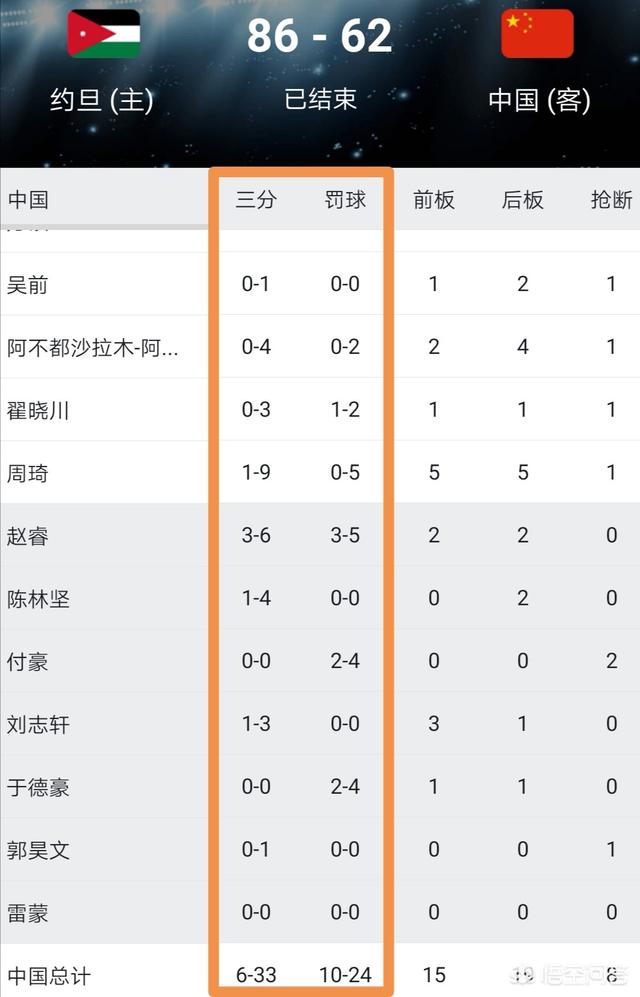Viewport: 640px width, 997px height.
Task: Click the 中国 team label in header
Action: click(29, 200)
